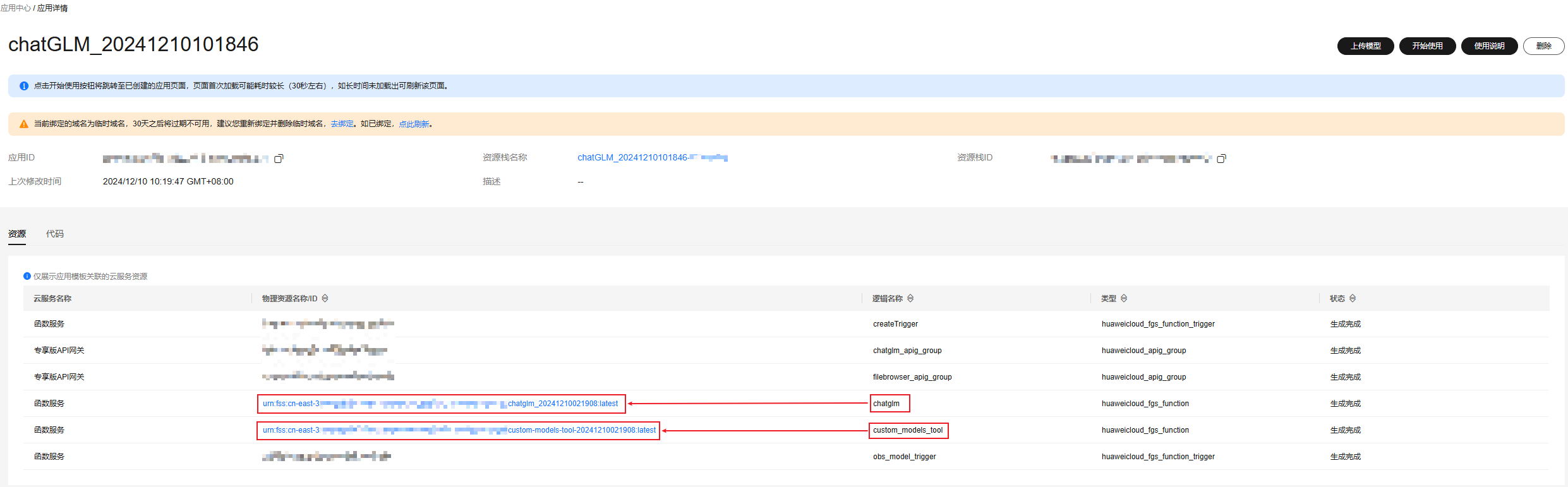Copy the application ID using copy icon
This screenshot has width=1568, height=487.
tap(279, 159)
